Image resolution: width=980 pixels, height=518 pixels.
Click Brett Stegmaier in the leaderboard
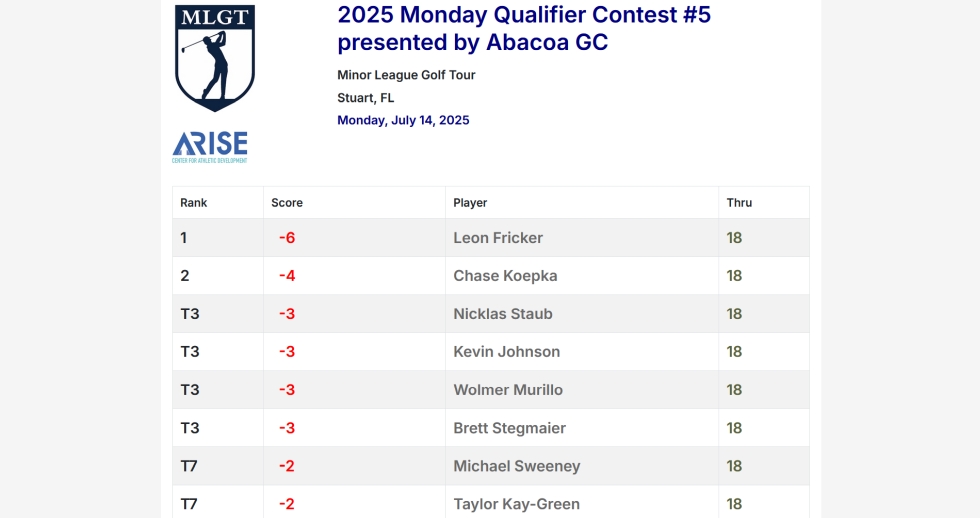[509, 428]
